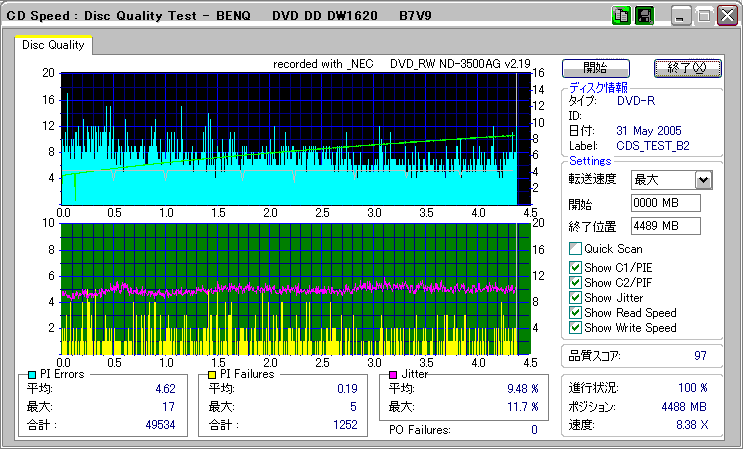
Task: Click the save floppy disk icon
Action: coord(644,16)
